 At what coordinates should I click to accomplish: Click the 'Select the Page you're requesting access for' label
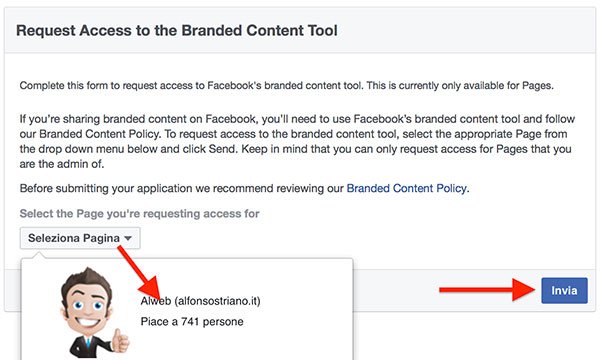(x=139, y=213)
